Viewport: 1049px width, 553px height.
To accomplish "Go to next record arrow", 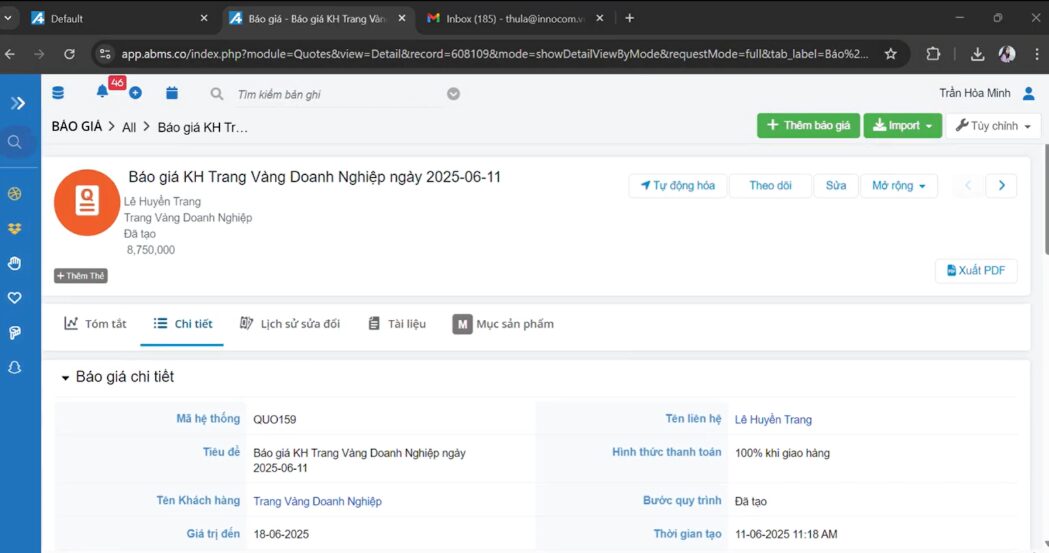I will click(1001, 186).
